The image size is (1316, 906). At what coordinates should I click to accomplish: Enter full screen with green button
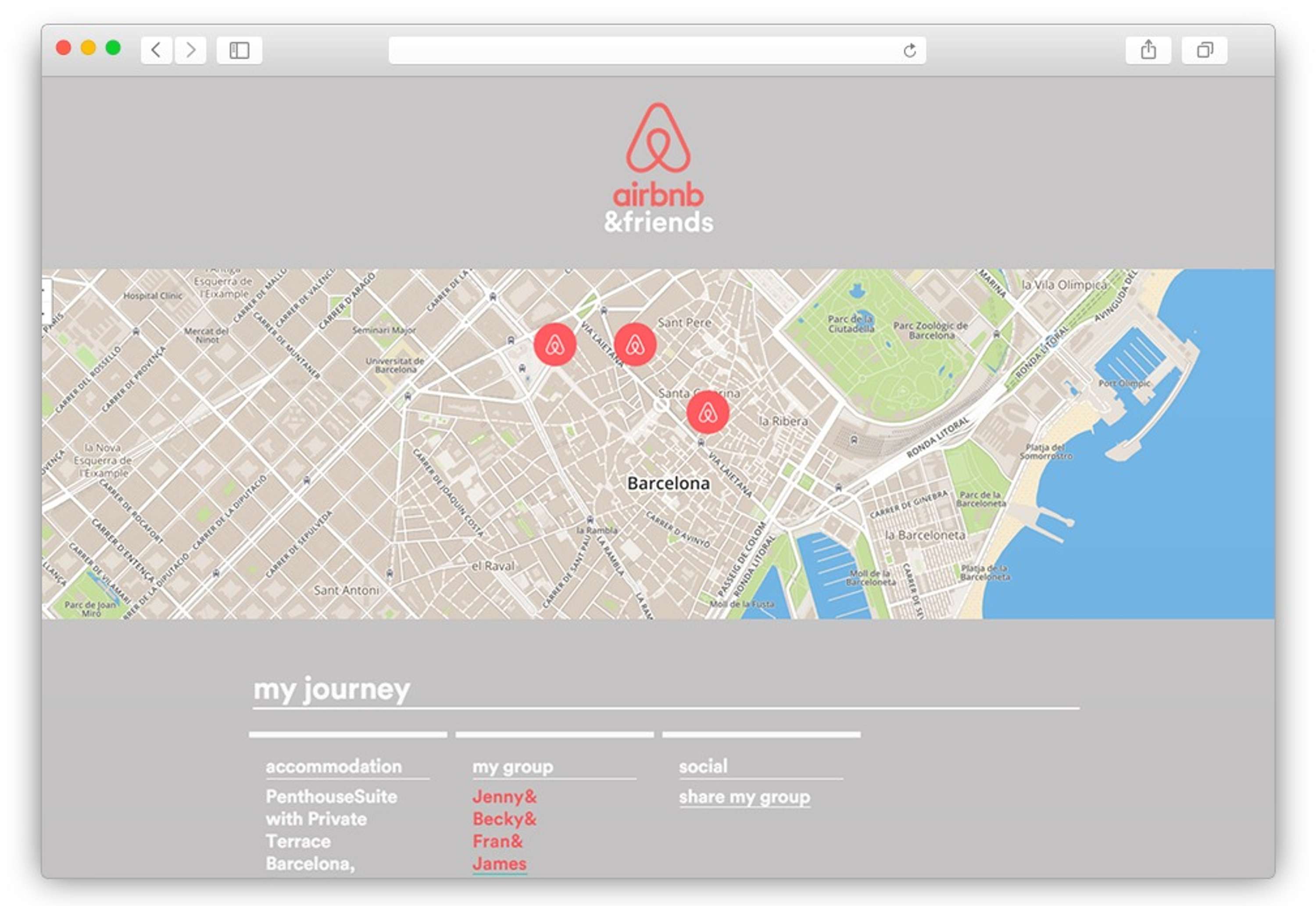(113, 48)
